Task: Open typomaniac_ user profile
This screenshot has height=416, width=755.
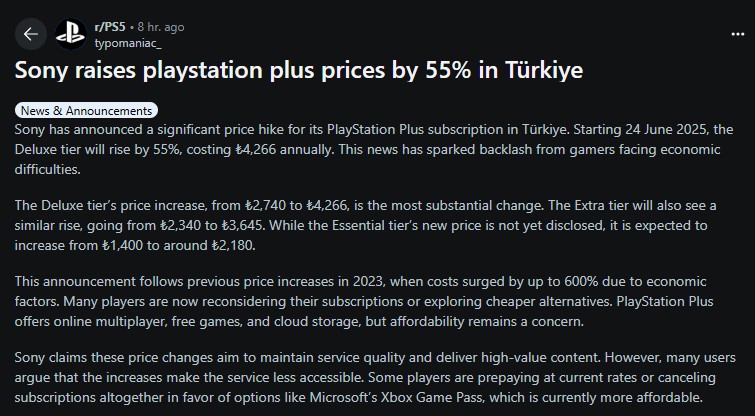Action: pyautogui.click(x=128, y=43)
